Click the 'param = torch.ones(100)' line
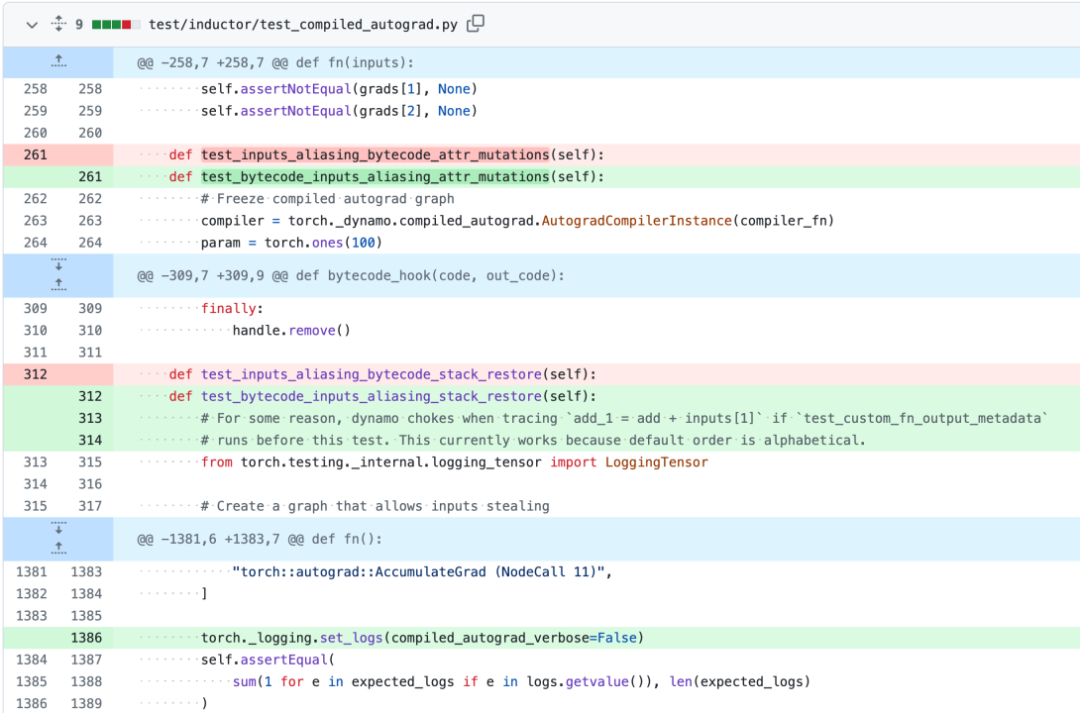Screen dimensions: 1080x713 coord(291,243)
